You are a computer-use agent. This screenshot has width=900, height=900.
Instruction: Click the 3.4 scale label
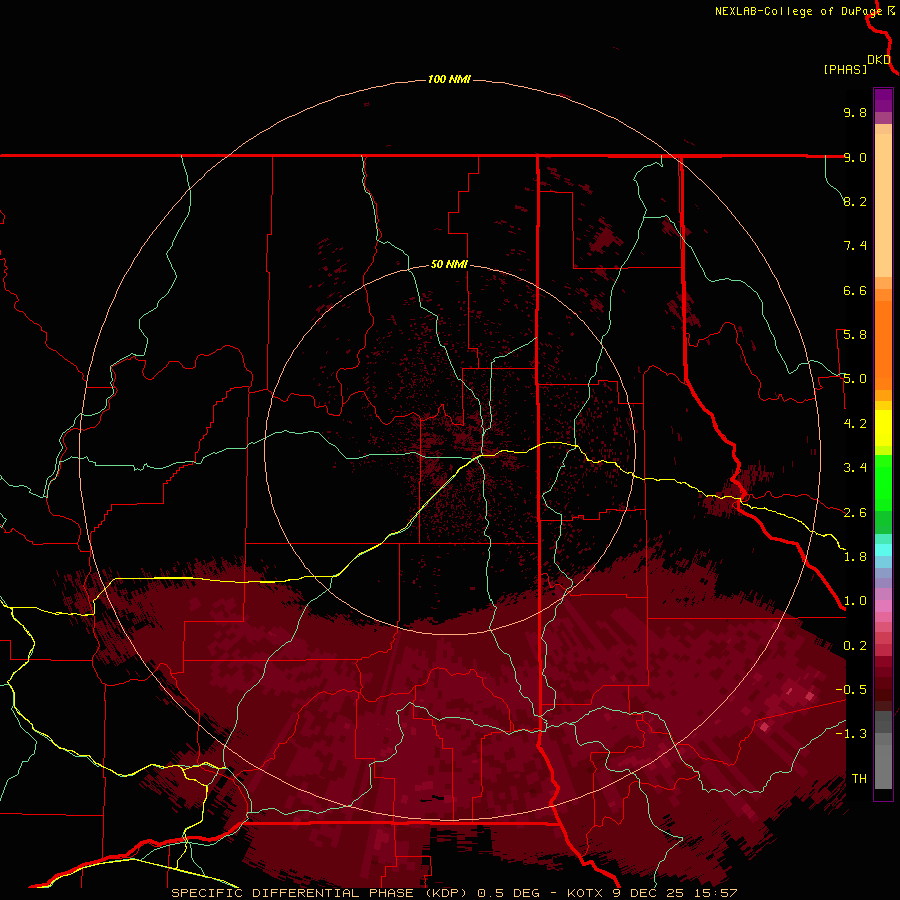click(855, 468)
